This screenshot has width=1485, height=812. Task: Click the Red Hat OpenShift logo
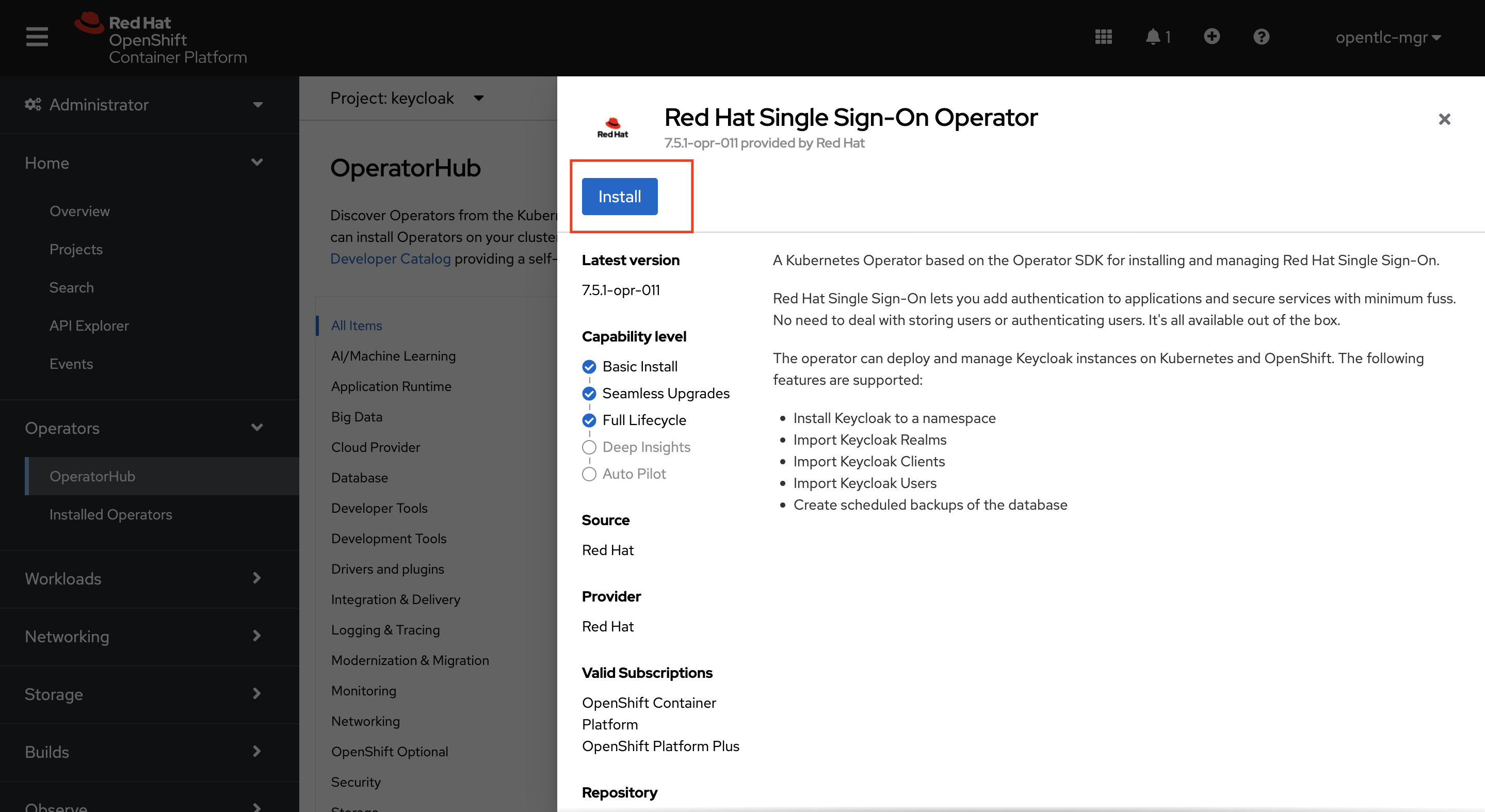[161, 39]
